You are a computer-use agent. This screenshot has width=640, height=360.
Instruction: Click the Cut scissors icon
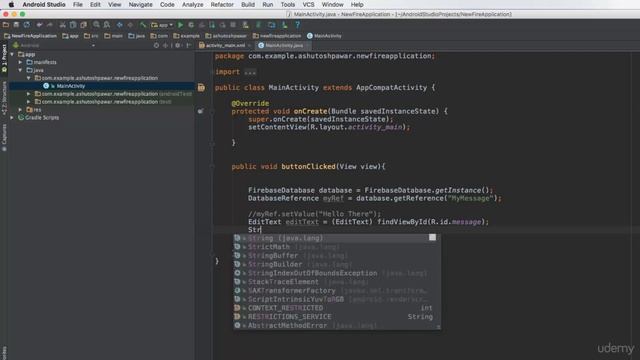click(x=62, y=25)
